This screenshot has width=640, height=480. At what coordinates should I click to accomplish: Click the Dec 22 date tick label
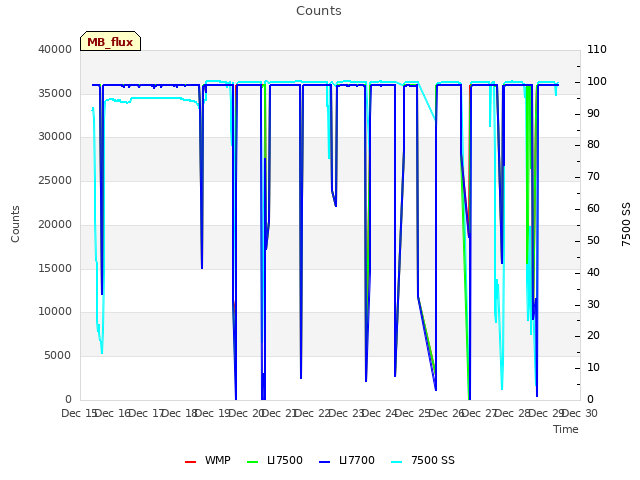[x=313, y=413]
